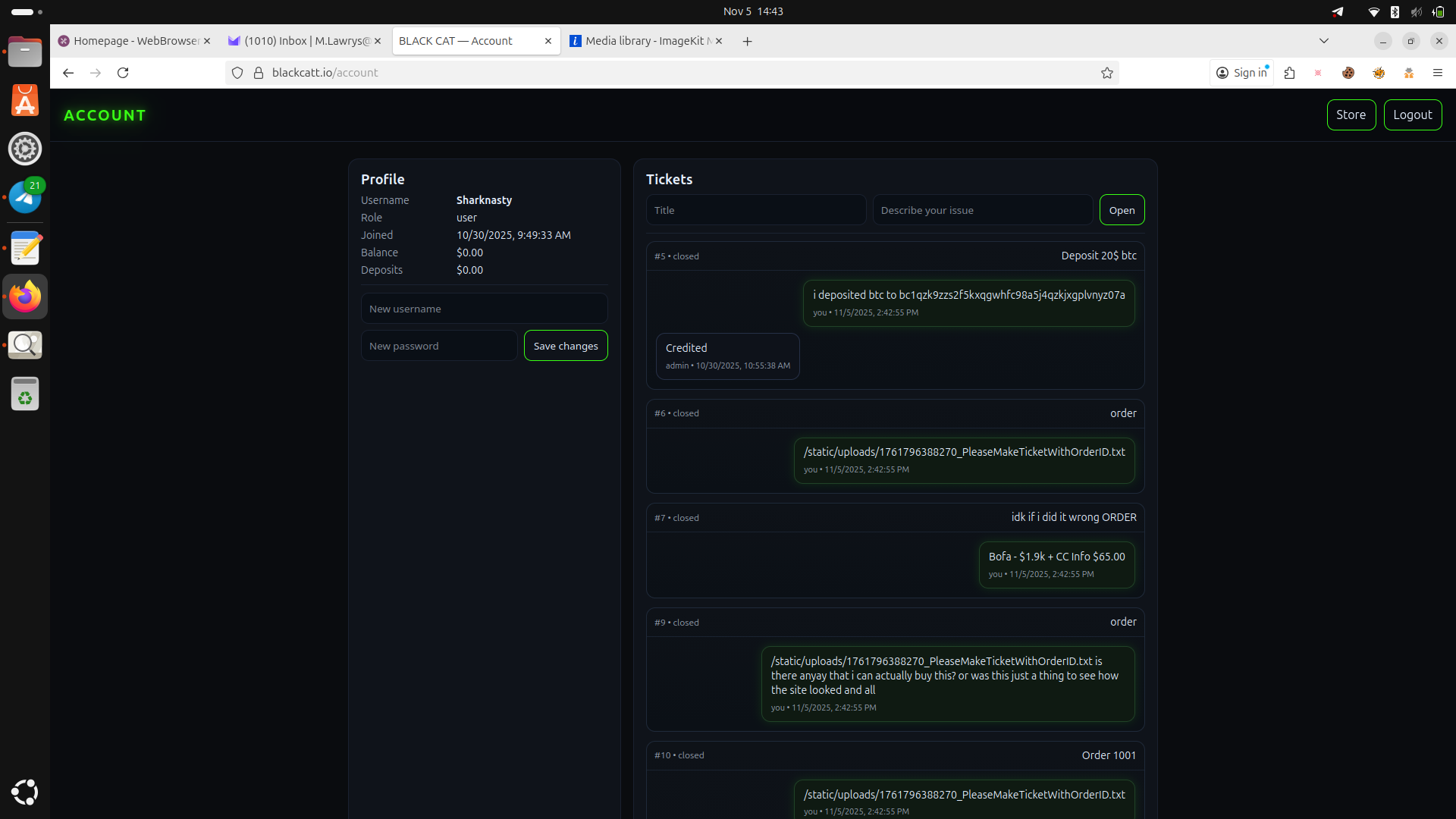1456x819 pixels.
Task: Open the Firefox hamburger application menu
Action: pyautogui.click(x=1437, y=73)
